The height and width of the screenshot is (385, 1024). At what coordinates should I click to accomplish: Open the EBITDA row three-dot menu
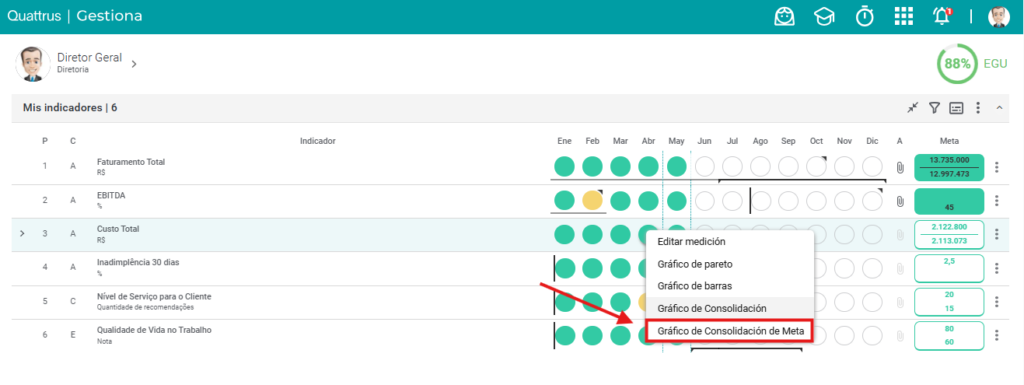pyautogui.click(x=997, y=200)
